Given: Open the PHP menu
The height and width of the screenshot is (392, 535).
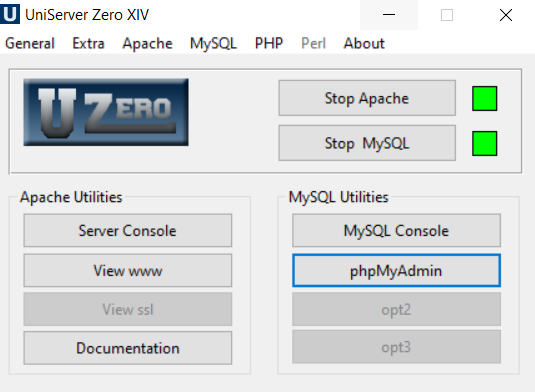Looking at the screenshot, I should (x=269, y=43).
